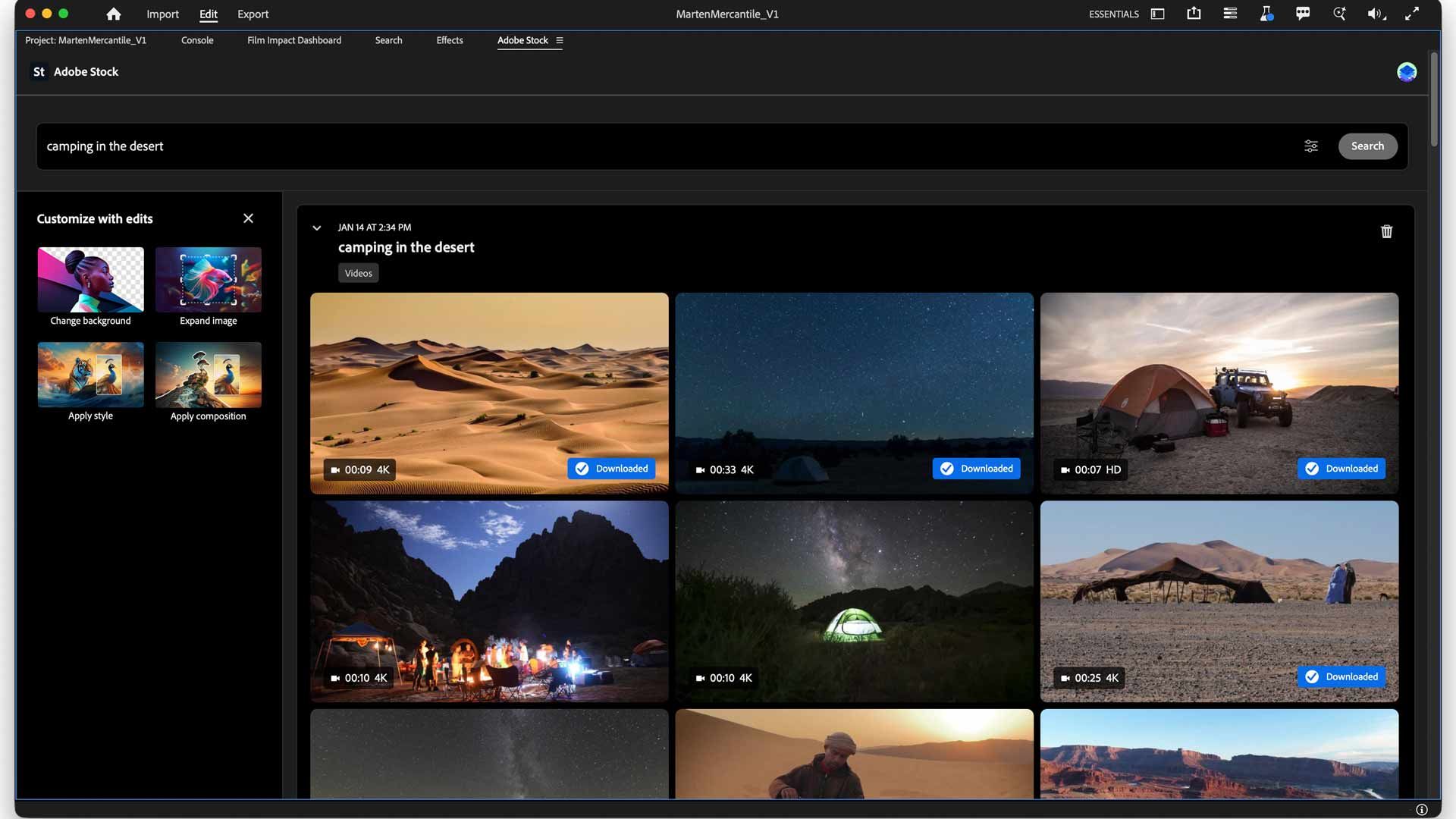Open the workspaces panel icon
The width and height of the screenshot is (1456, 819).
1157,14
